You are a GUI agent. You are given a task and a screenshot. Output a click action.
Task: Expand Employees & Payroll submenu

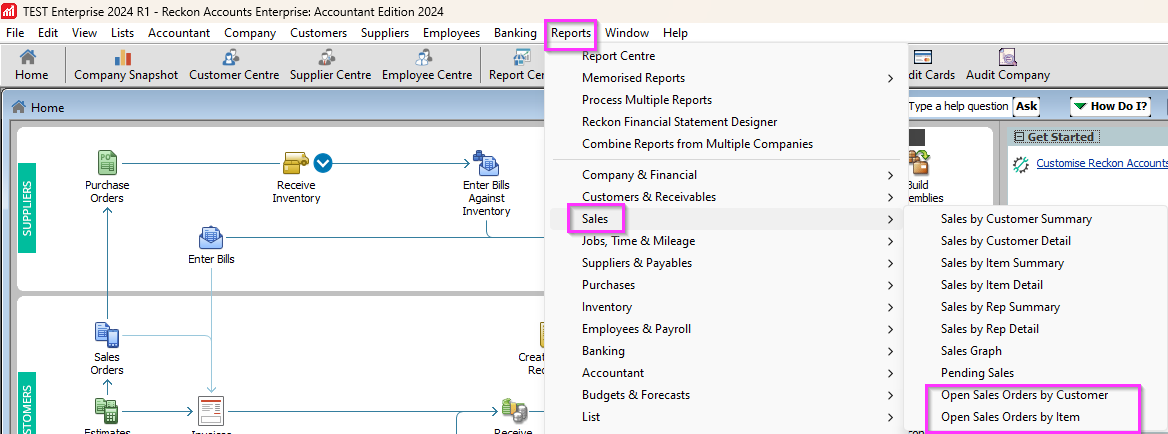tap(890, 329)
